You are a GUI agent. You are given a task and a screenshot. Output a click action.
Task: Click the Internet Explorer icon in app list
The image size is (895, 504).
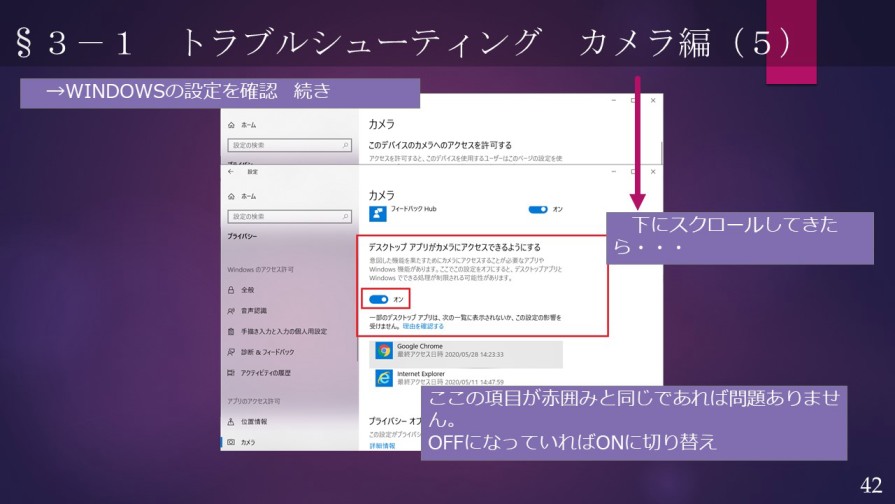tap(384, 378)
